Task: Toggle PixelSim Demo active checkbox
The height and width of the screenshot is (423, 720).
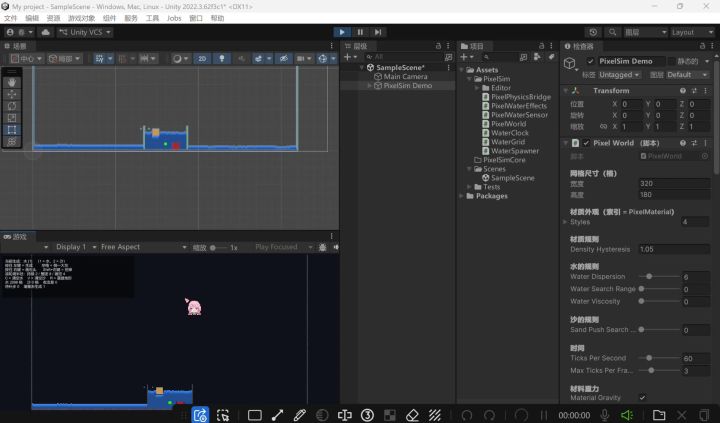Action: (x=590, y=61)
